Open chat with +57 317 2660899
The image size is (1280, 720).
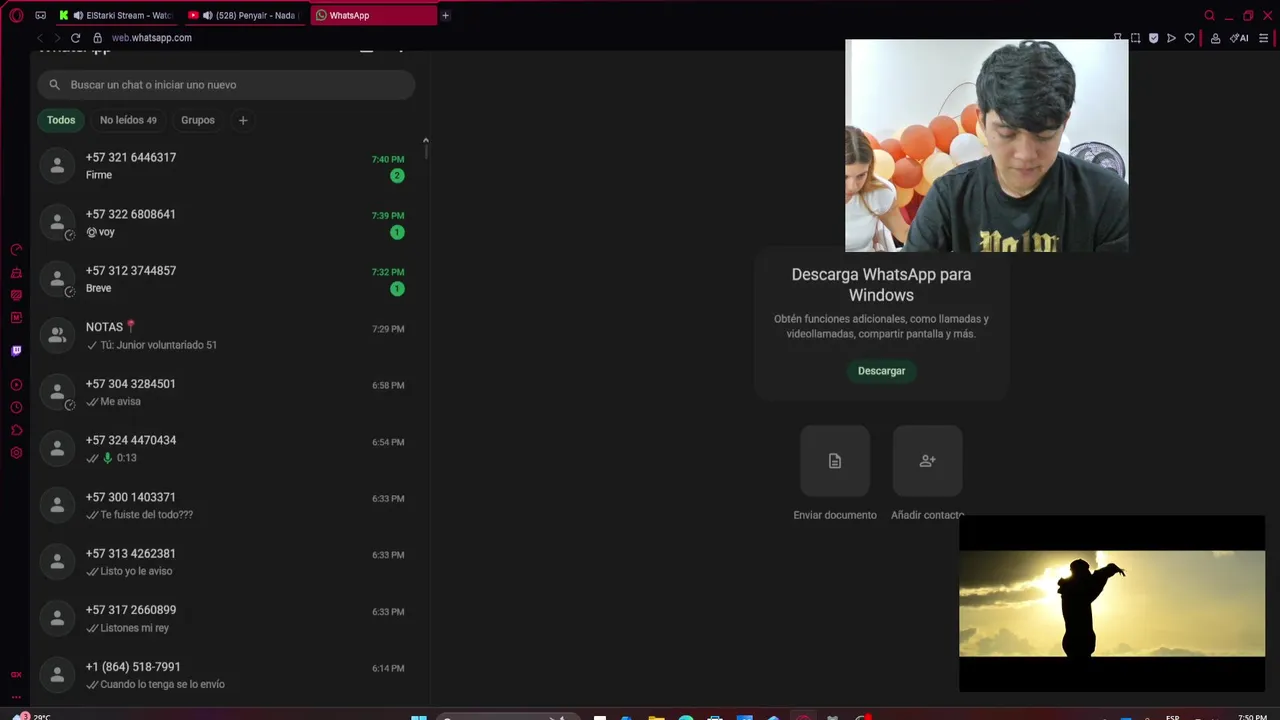226,618
